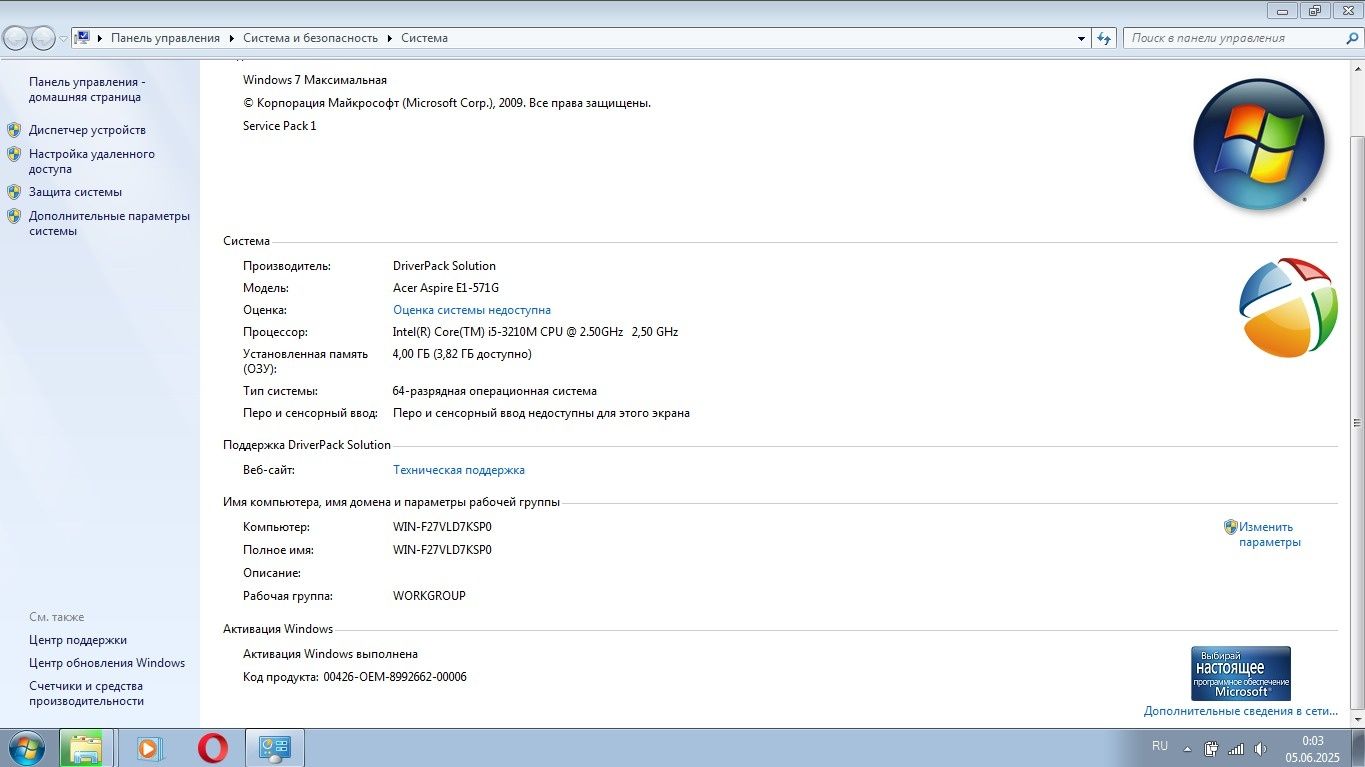Click shield icon next to Диспетчер устройств
Image resolution: width=1365 pixels, height=767 pixels.
pyautogui.click(x=14, y=130)
